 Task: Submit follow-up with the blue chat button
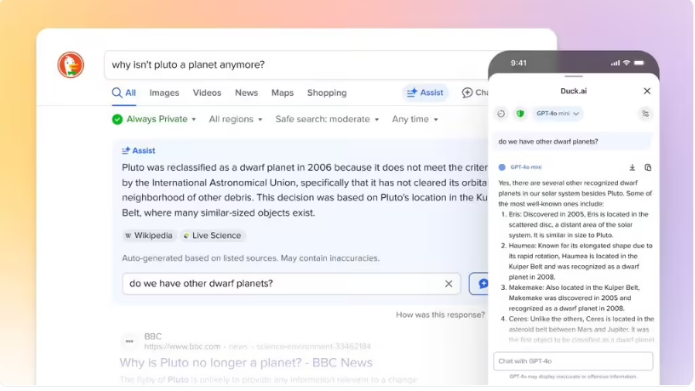click(479, 284)
